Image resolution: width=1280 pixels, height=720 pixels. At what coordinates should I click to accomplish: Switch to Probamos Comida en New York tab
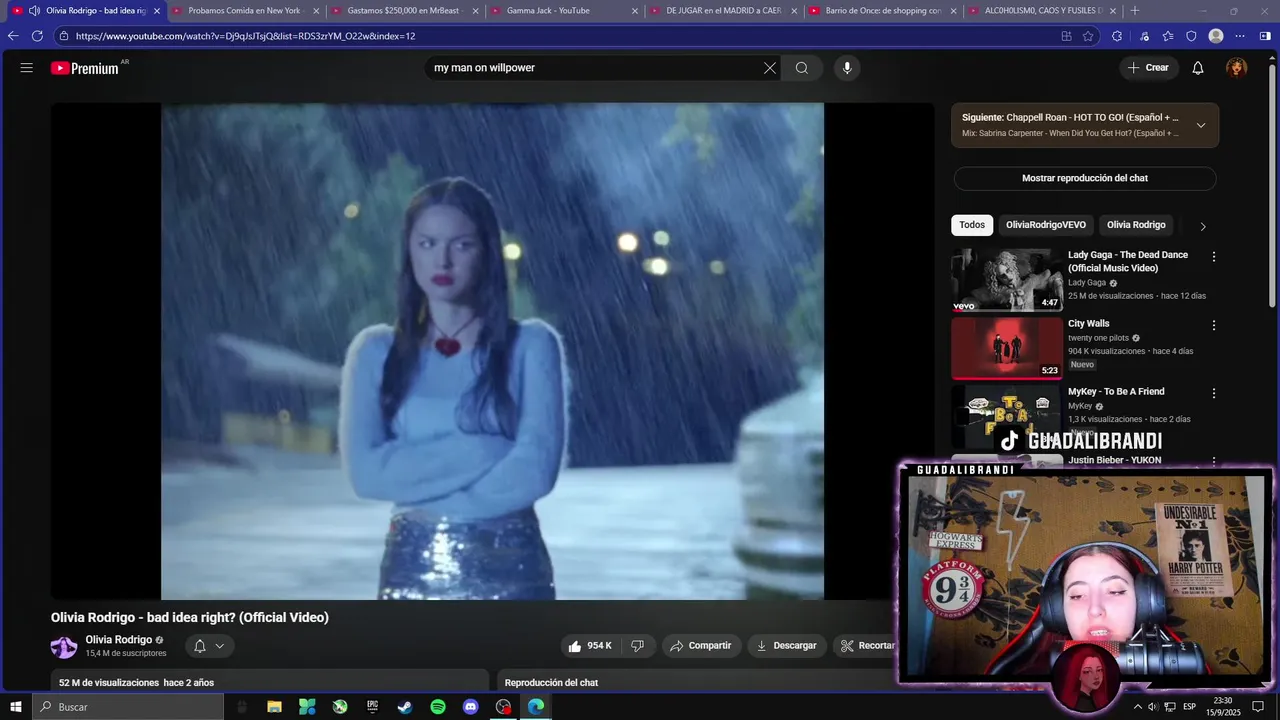245,11
